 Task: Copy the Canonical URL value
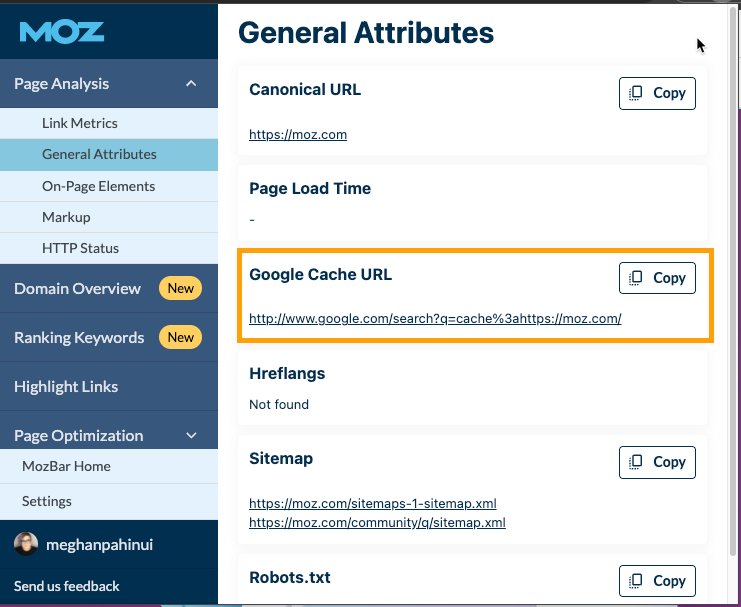pyautogui.click(x=657, y=93)
